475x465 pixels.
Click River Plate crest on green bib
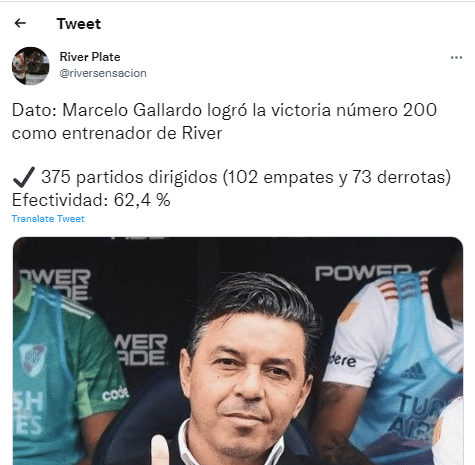(32, 360)
